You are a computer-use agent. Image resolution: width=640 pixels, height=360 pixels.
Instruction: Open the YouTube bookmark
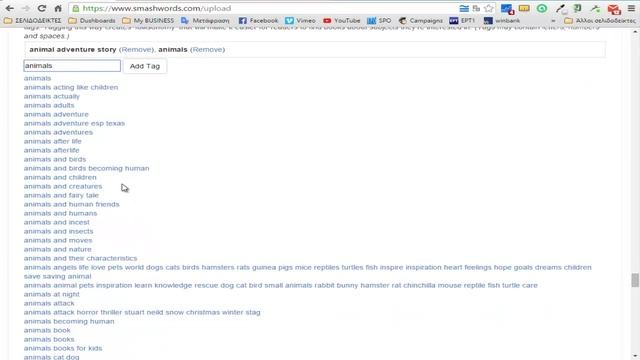tap(342, 20)
